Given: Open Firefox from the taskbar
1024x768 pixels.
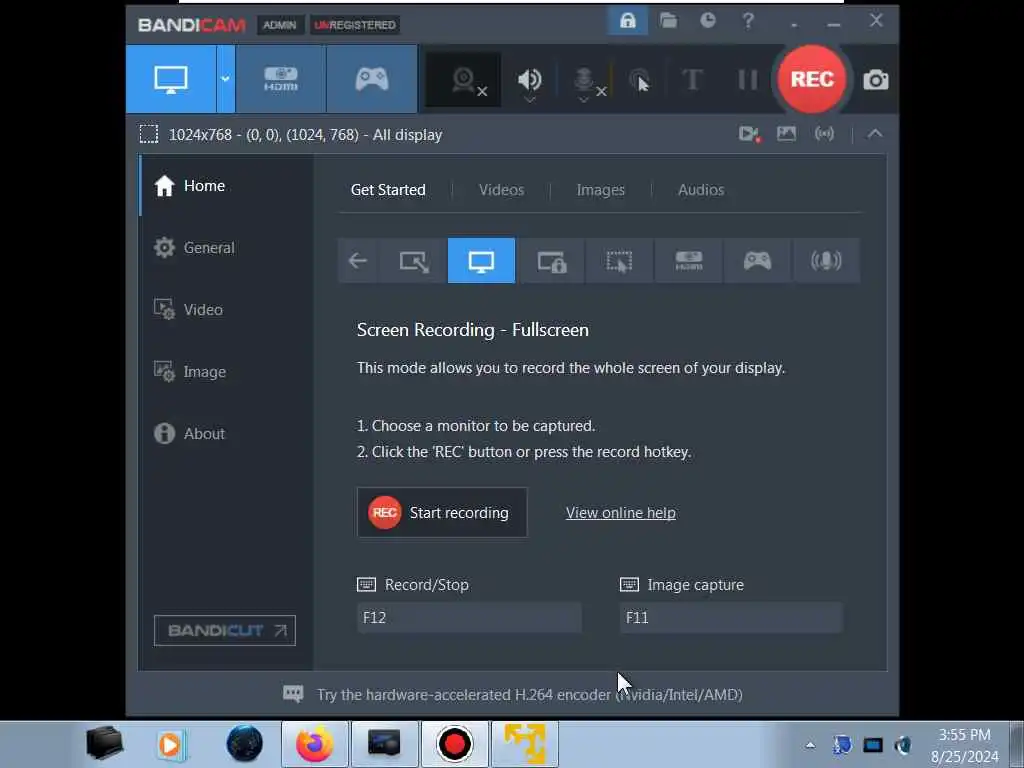Looking at the screenshot, I should pyautogui.click(x=315, y=744).
